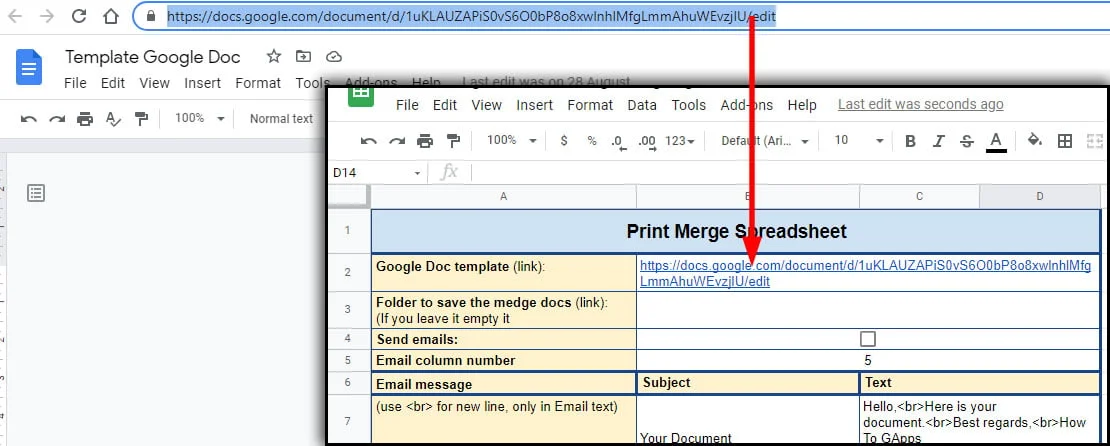Click the Template Google Doc title
Screen dimensions: 1110x446
(x=153, y=57)
